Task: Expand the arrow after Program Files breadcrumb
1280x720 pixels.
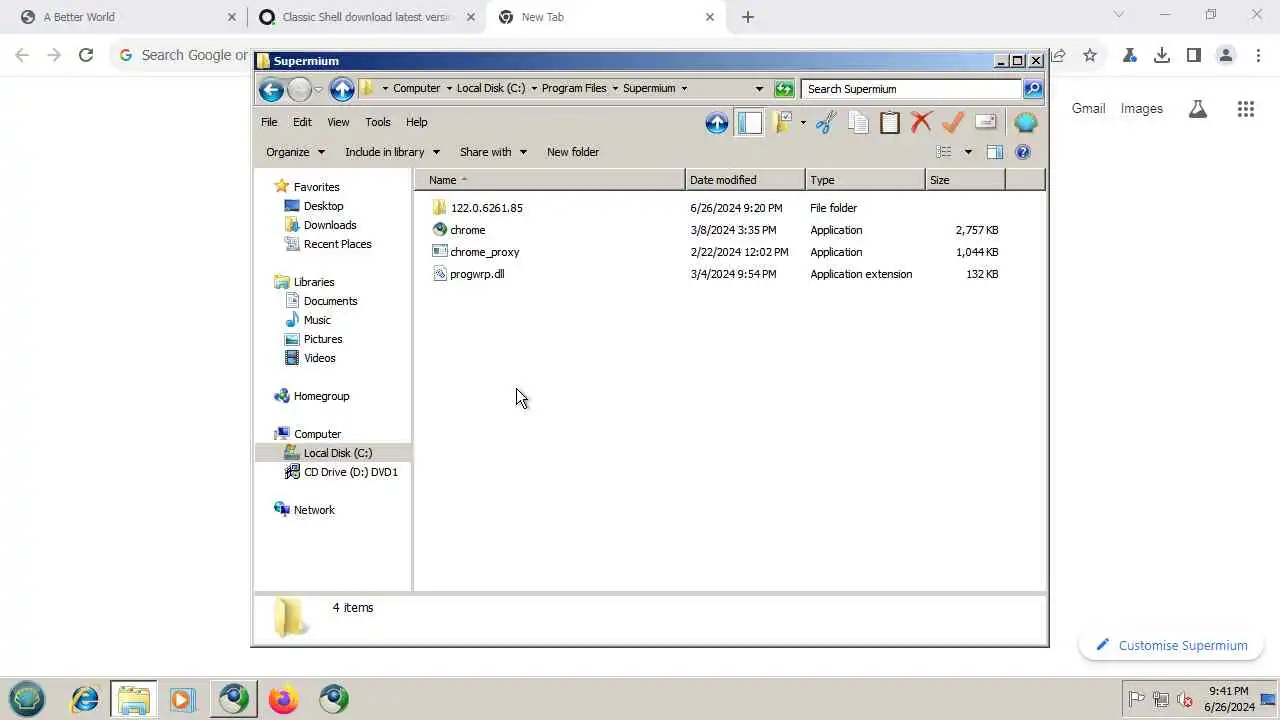Action: (615, 89)
